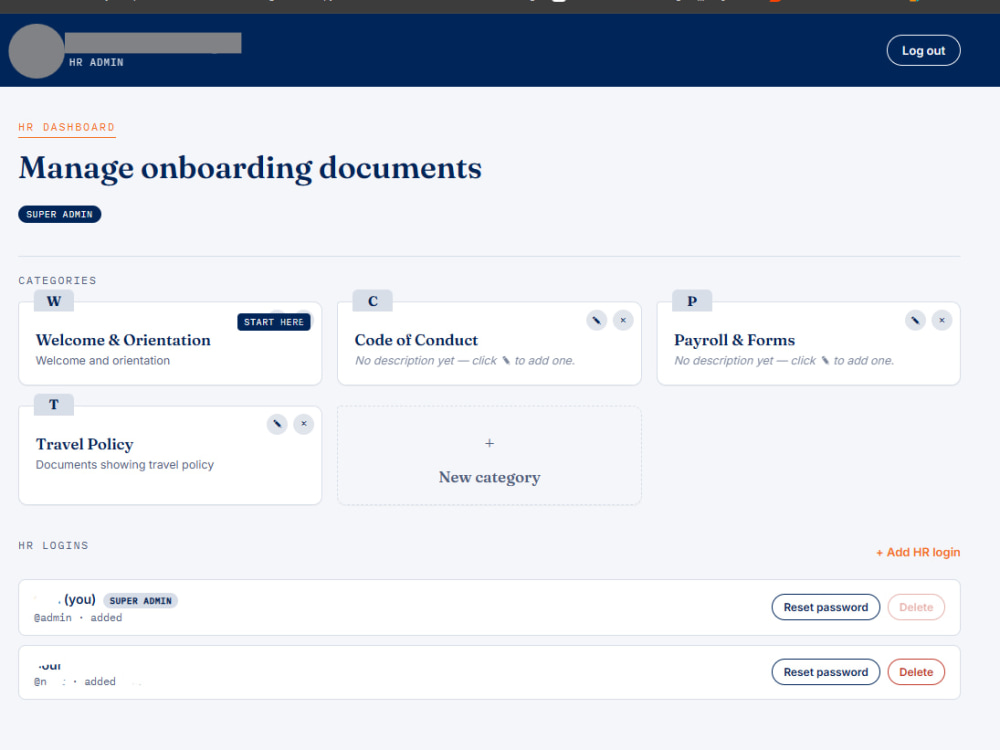Click the SUPER ADMIN badge under the heading
Screen dimensions: 1000x750
(x=59, y=214)
